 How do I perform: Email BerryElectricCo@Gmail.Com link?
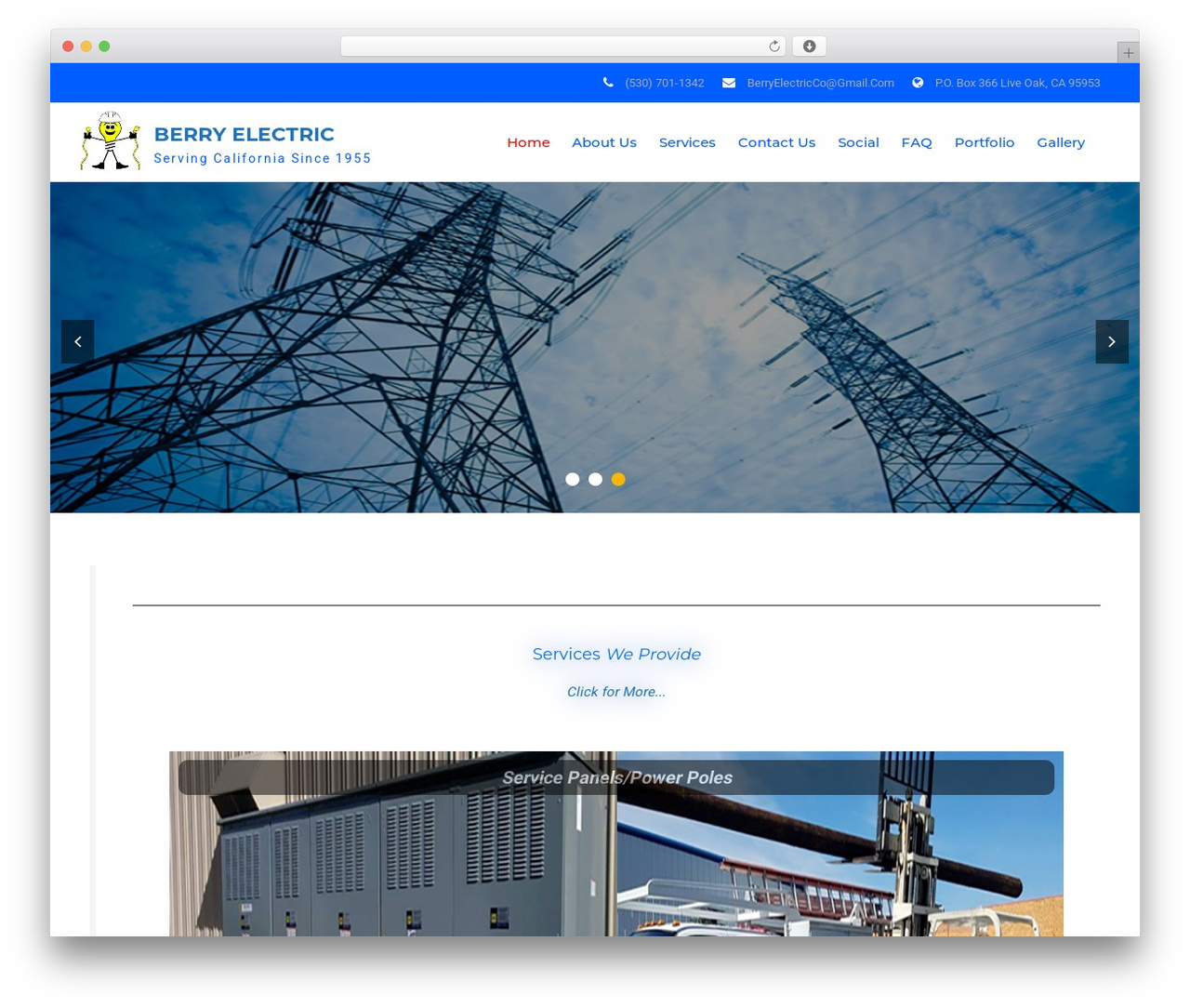pyautogui.click(x=821, y=83)
